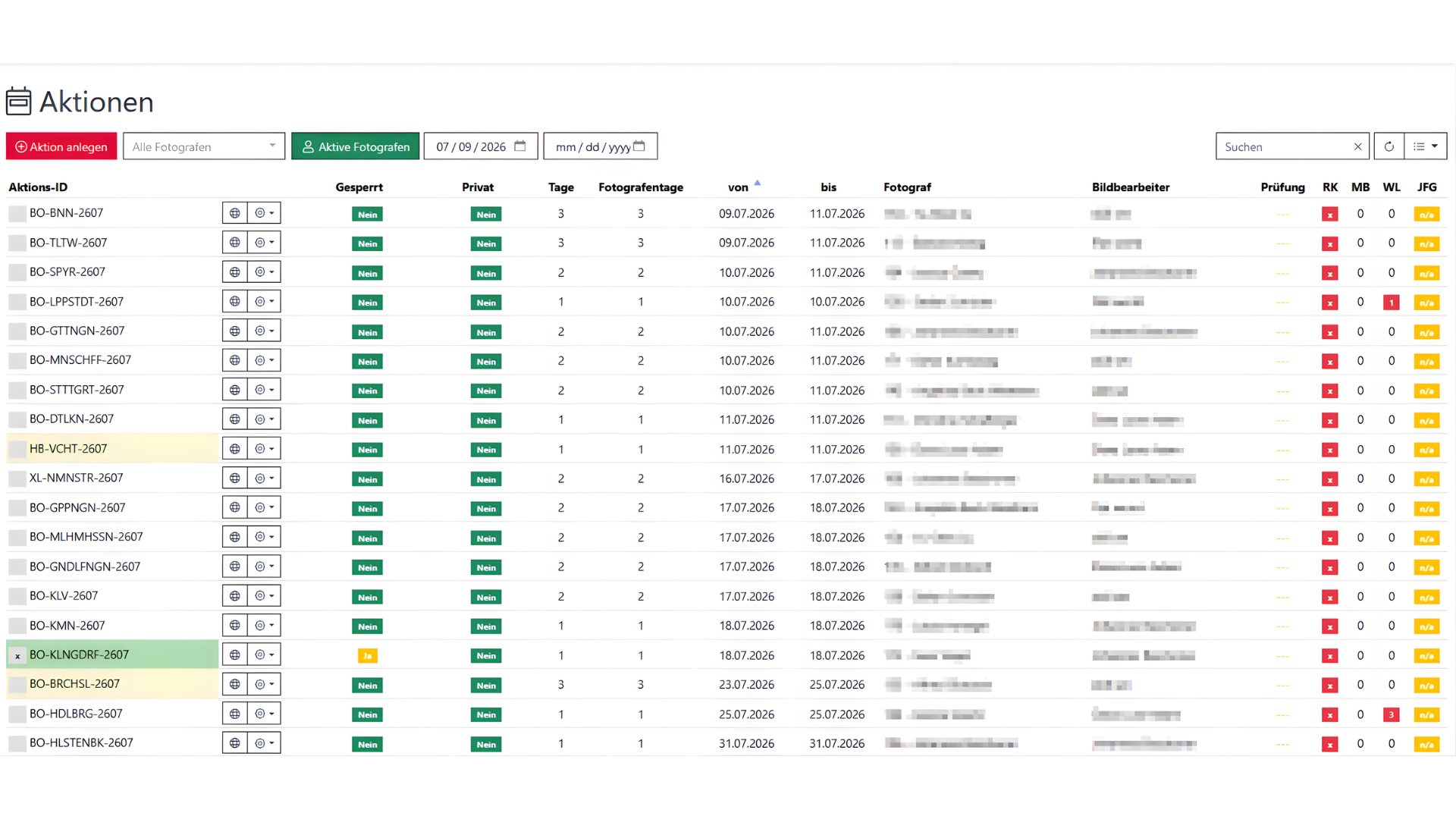The width and height of the screenshot is (1456, 819).
Task: Toggle Gesperrt Ja badge for BO-KLNGDRF-2607
Action: coord(367,656)
